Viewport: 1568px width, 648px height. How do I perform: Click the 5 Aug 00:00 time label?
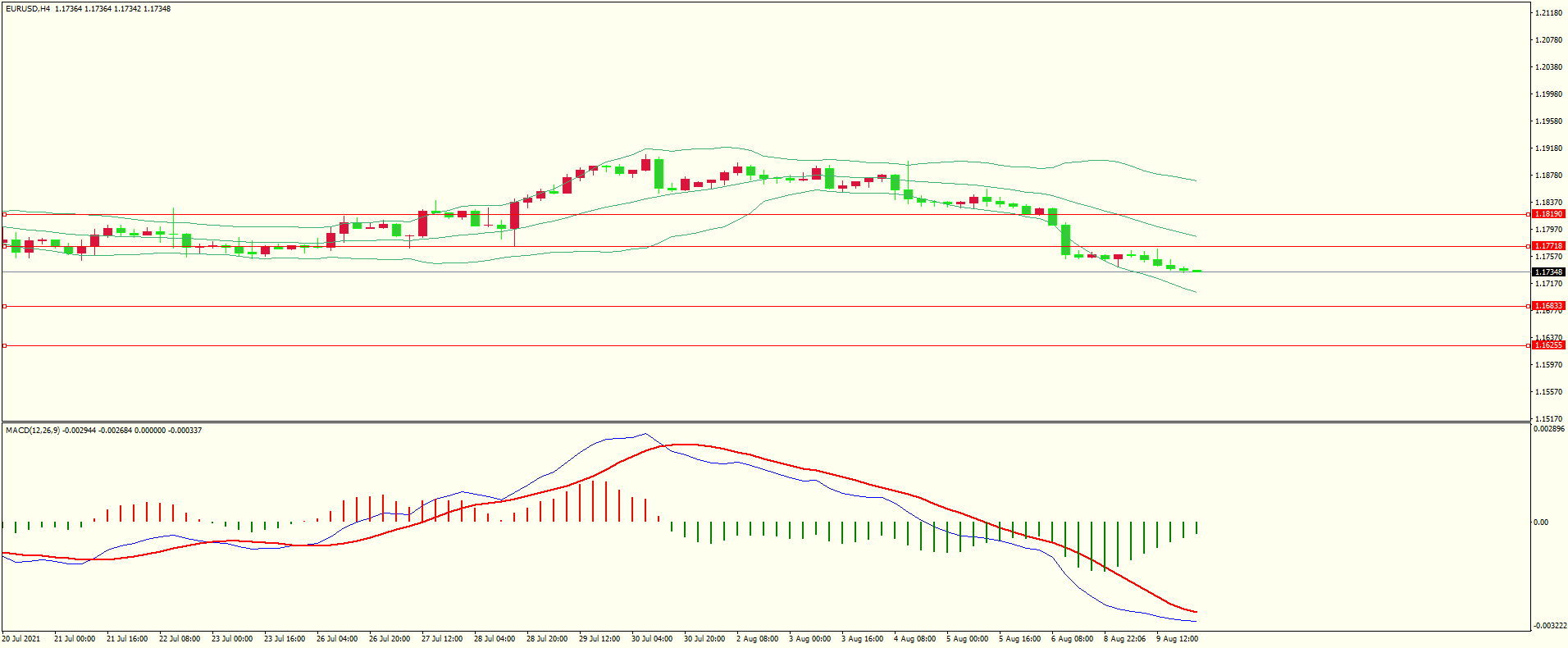[967, 639]
